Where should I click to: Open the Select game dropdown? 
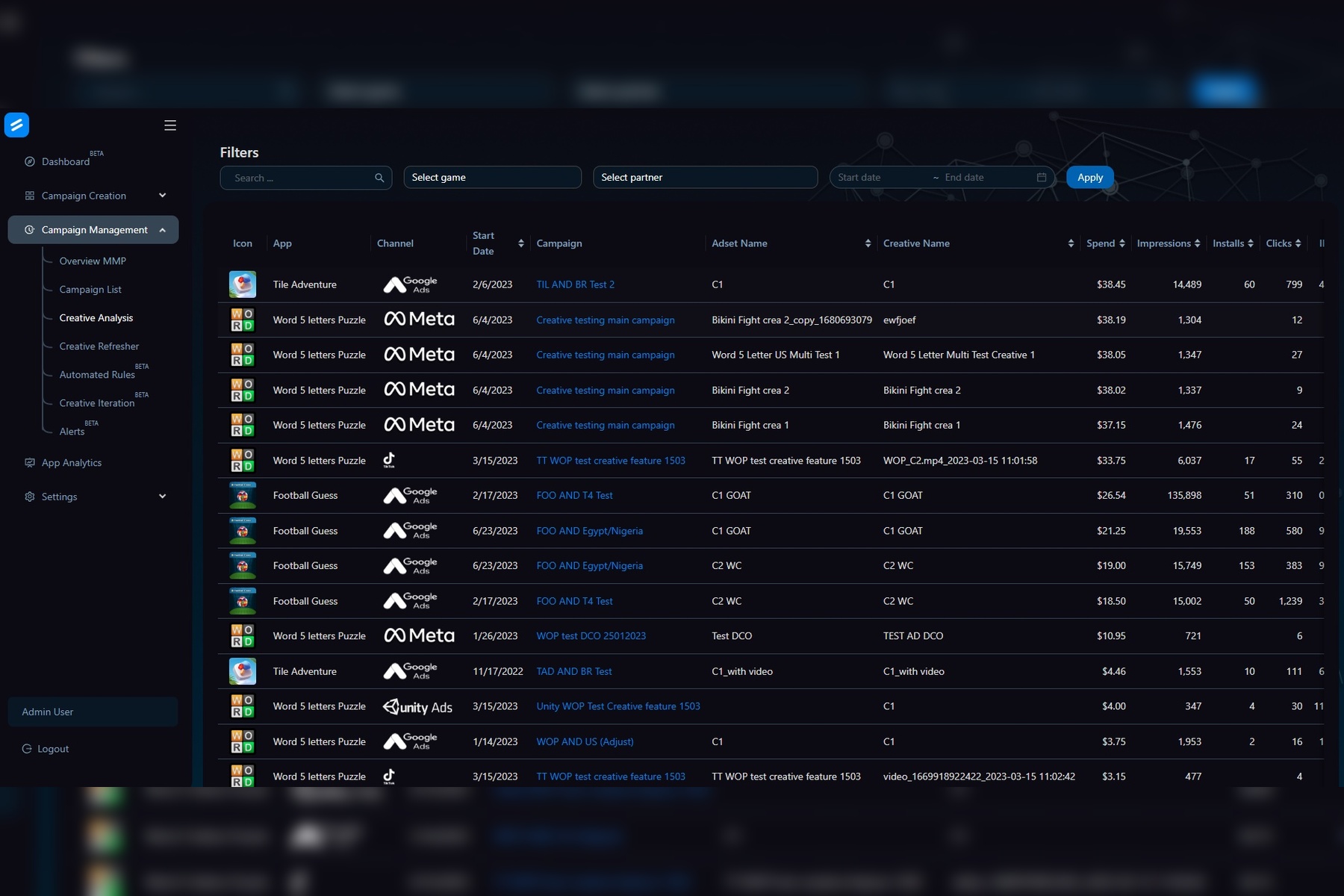click(x=492, y=178)
